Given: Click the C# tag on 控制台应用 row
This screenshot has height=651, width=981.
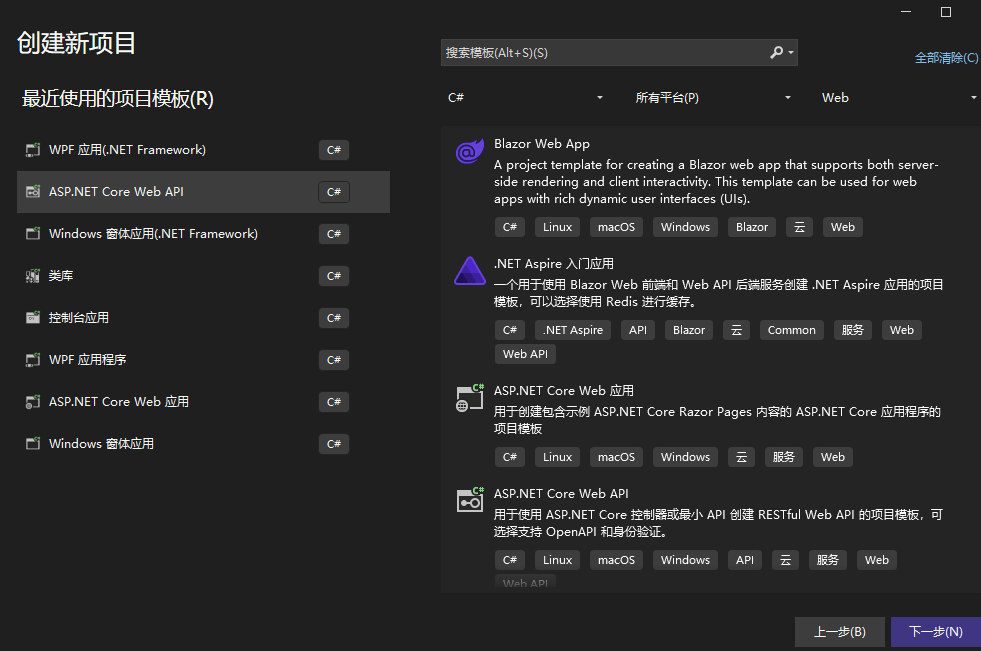Looking at the screenshot, I should (333, 318).
